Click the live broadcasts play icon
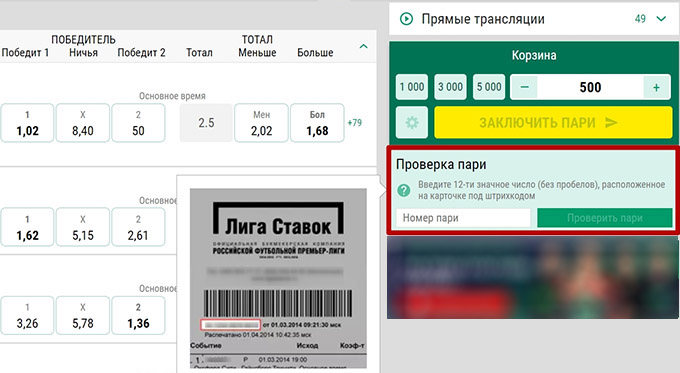The height and width of the screenshot is (373, 680). (x=406, y=19)
